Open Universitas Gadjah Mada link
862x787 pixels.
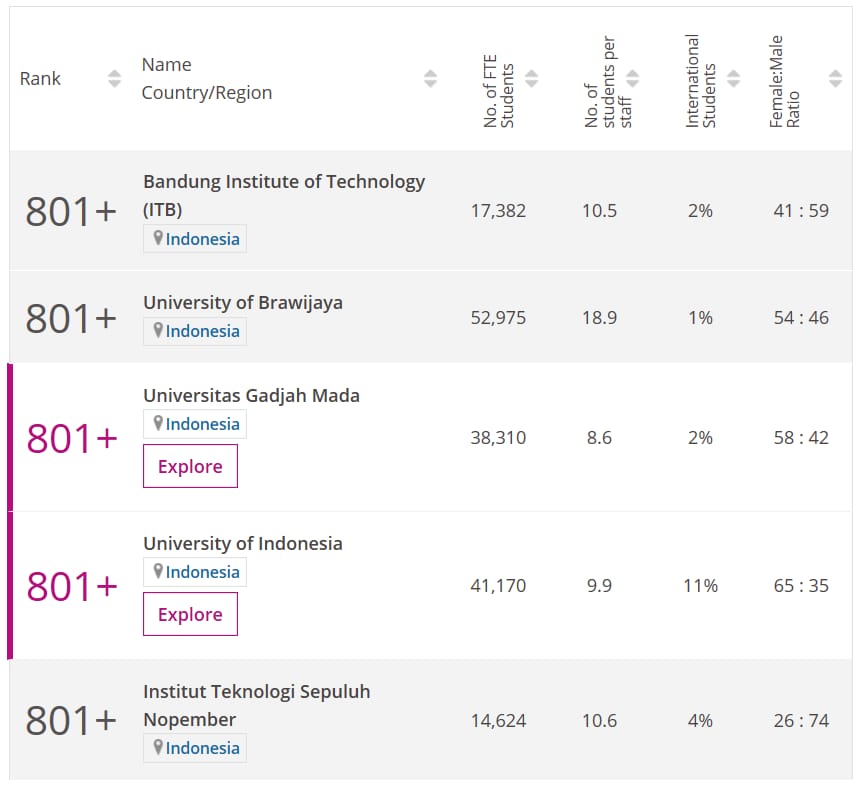tap(251, 395)
